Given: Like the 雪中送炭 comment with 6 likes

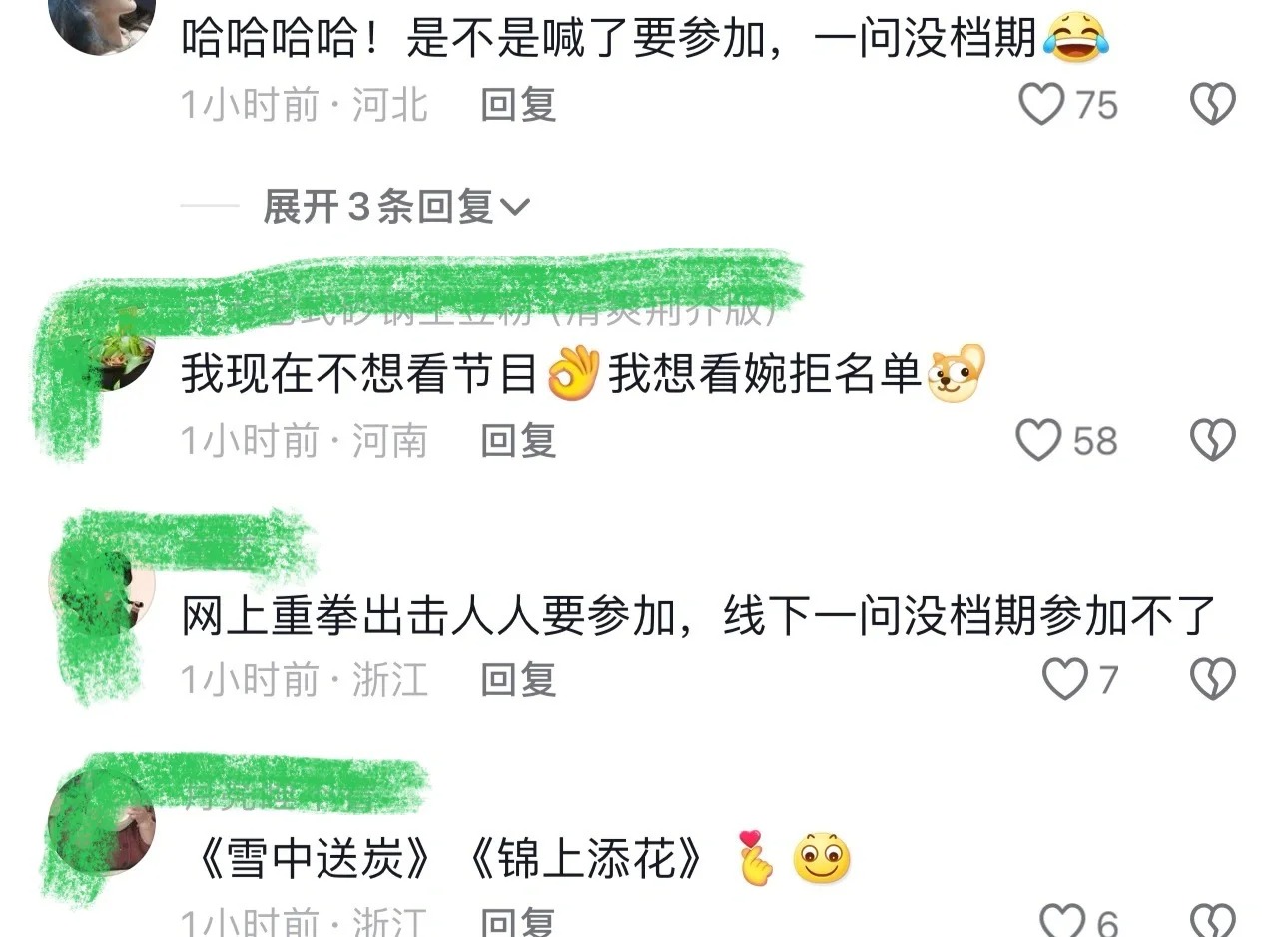Looking at the screenshot, I should coord(1062,921).
